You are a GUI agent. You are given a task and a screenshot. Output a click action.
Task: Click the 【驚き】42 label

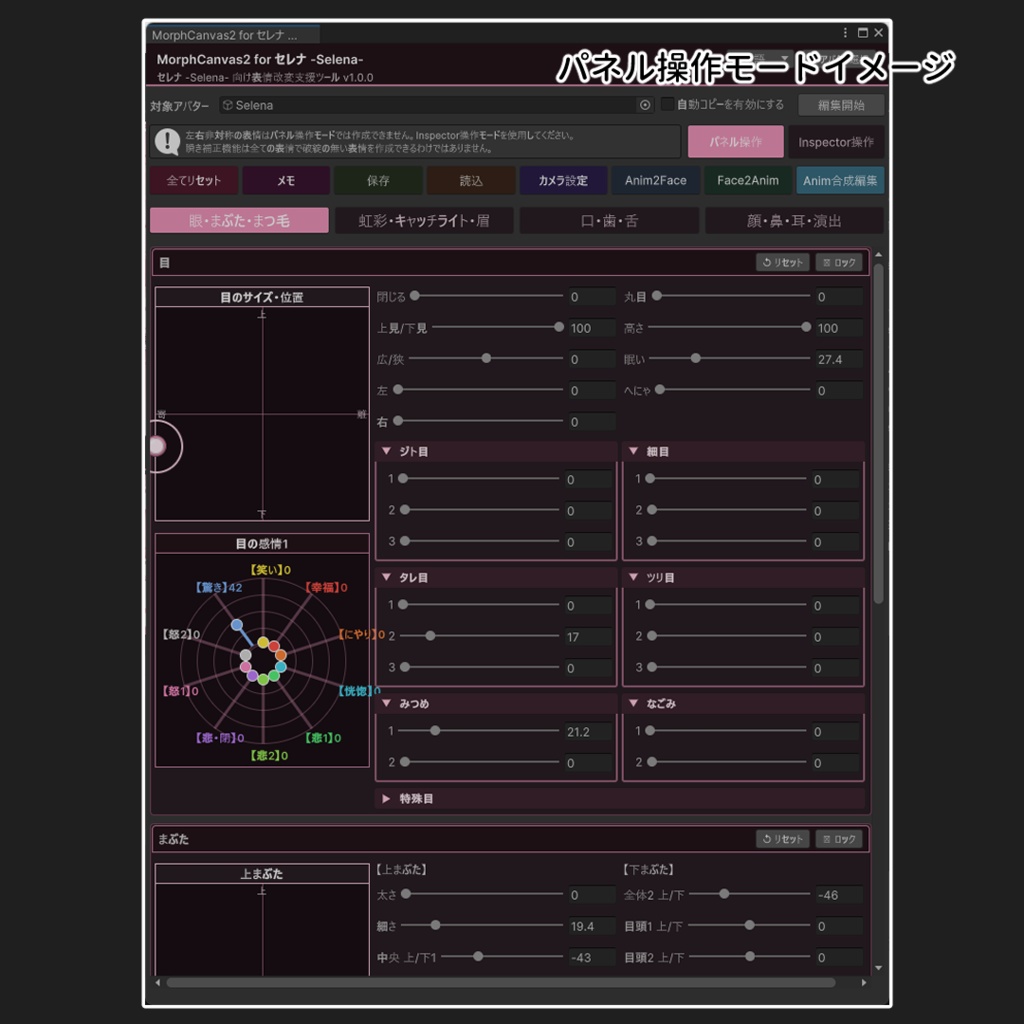coord(218,587)
